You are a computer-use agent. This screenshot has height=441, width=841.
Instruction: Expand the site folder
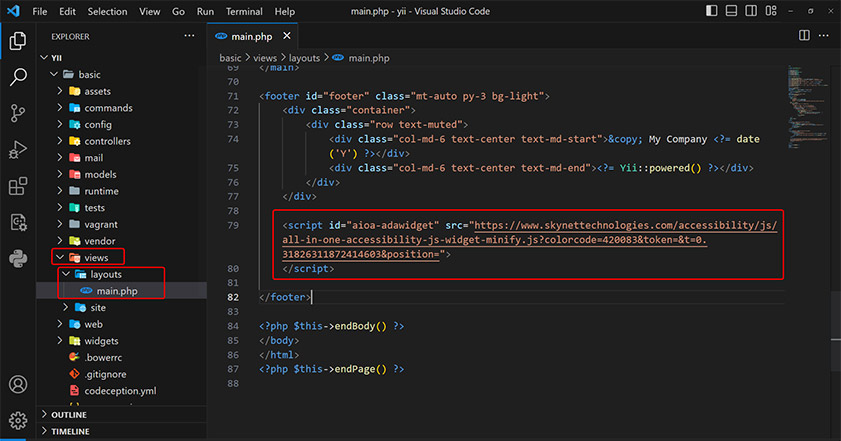[121, 307]
